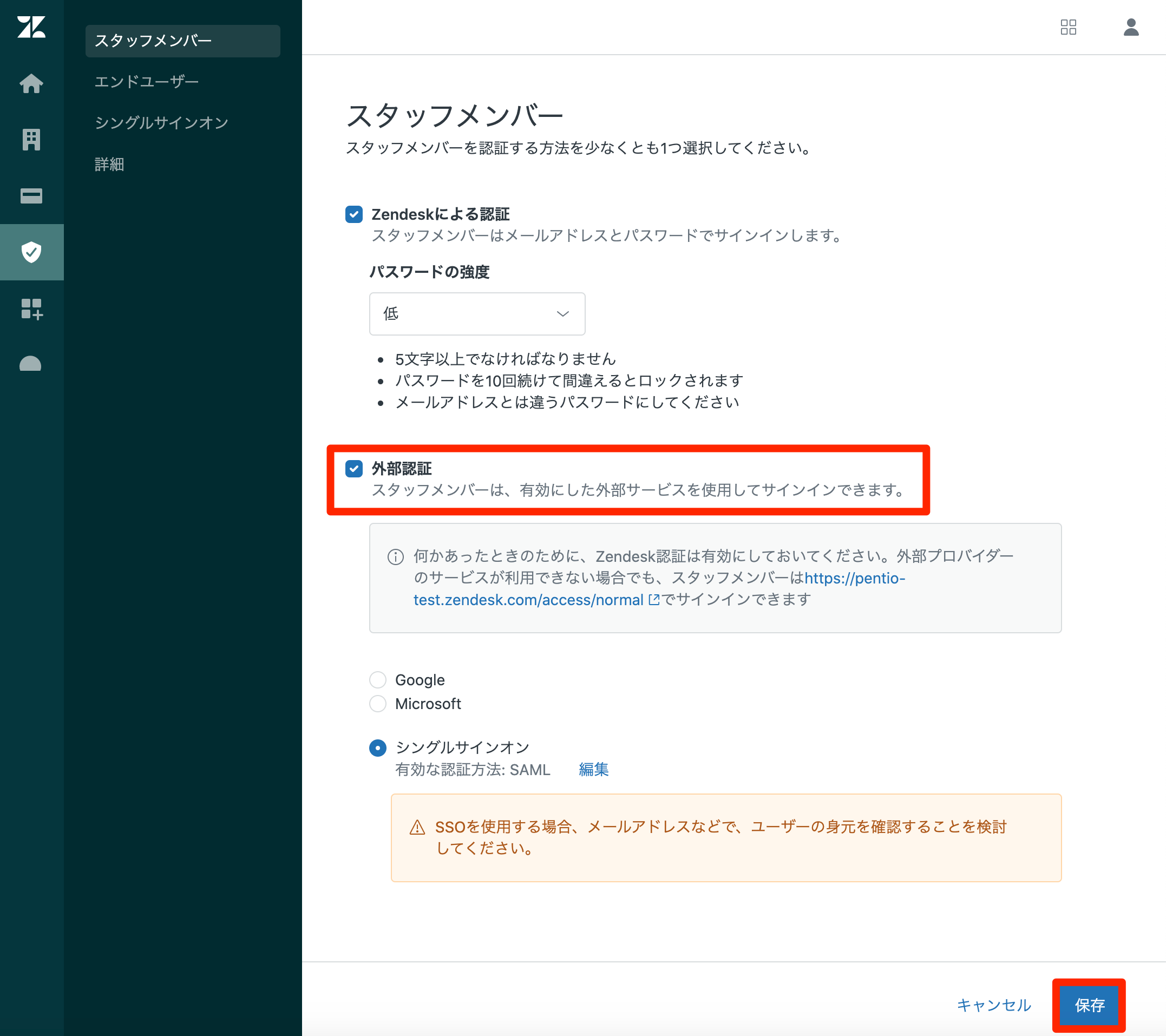Click 編集 link next to SAML
This screenshot has height=1036, width=1166.
[593, 770]
